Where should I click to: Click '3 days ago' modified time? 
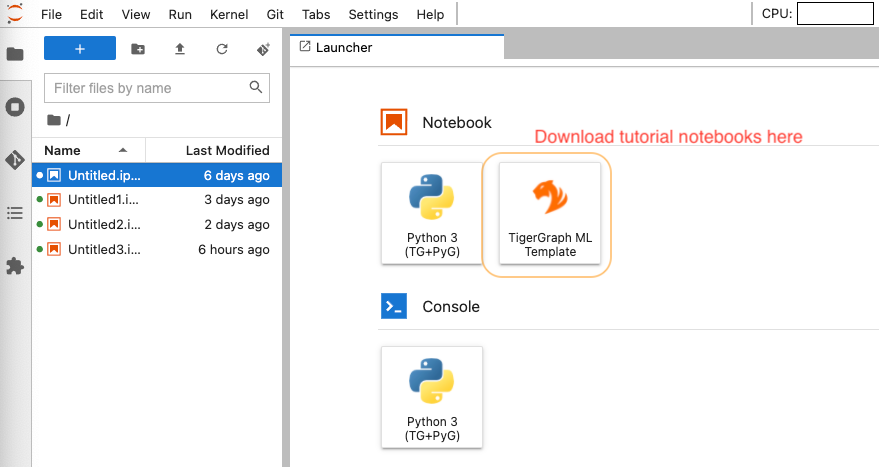(x=237, y=200)
